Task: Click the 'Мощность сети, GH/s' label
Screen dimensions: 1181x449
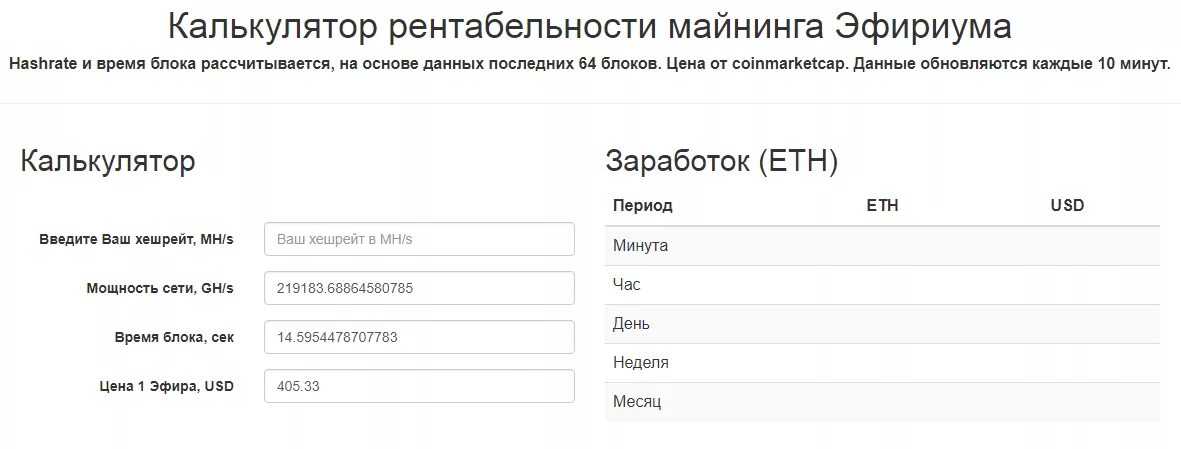Action: [160, 288]
